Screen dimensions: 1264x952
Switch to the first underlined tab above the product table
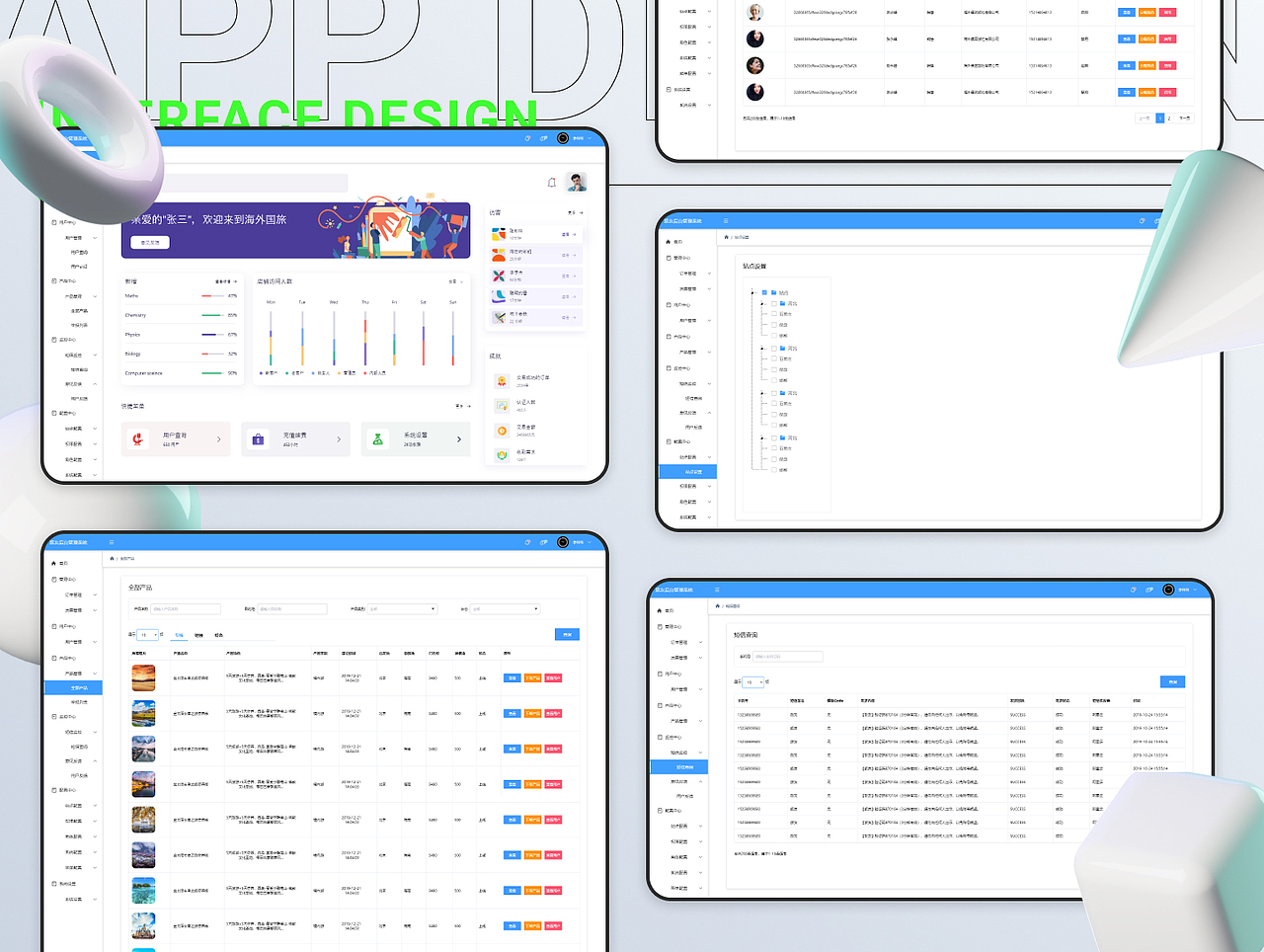[x=179, y=635]
